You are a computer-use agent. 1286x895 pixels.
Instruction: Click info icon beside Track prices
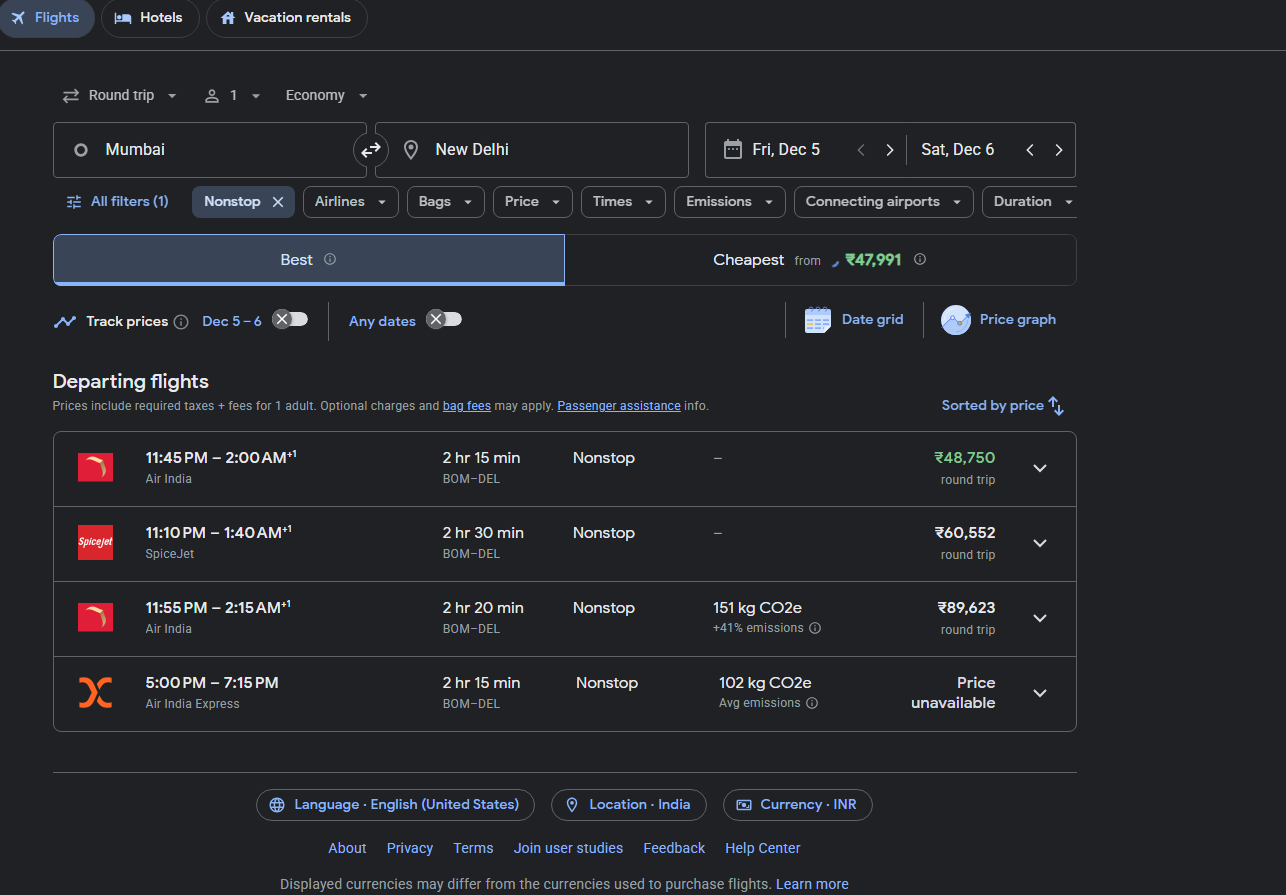click(181, 322)
